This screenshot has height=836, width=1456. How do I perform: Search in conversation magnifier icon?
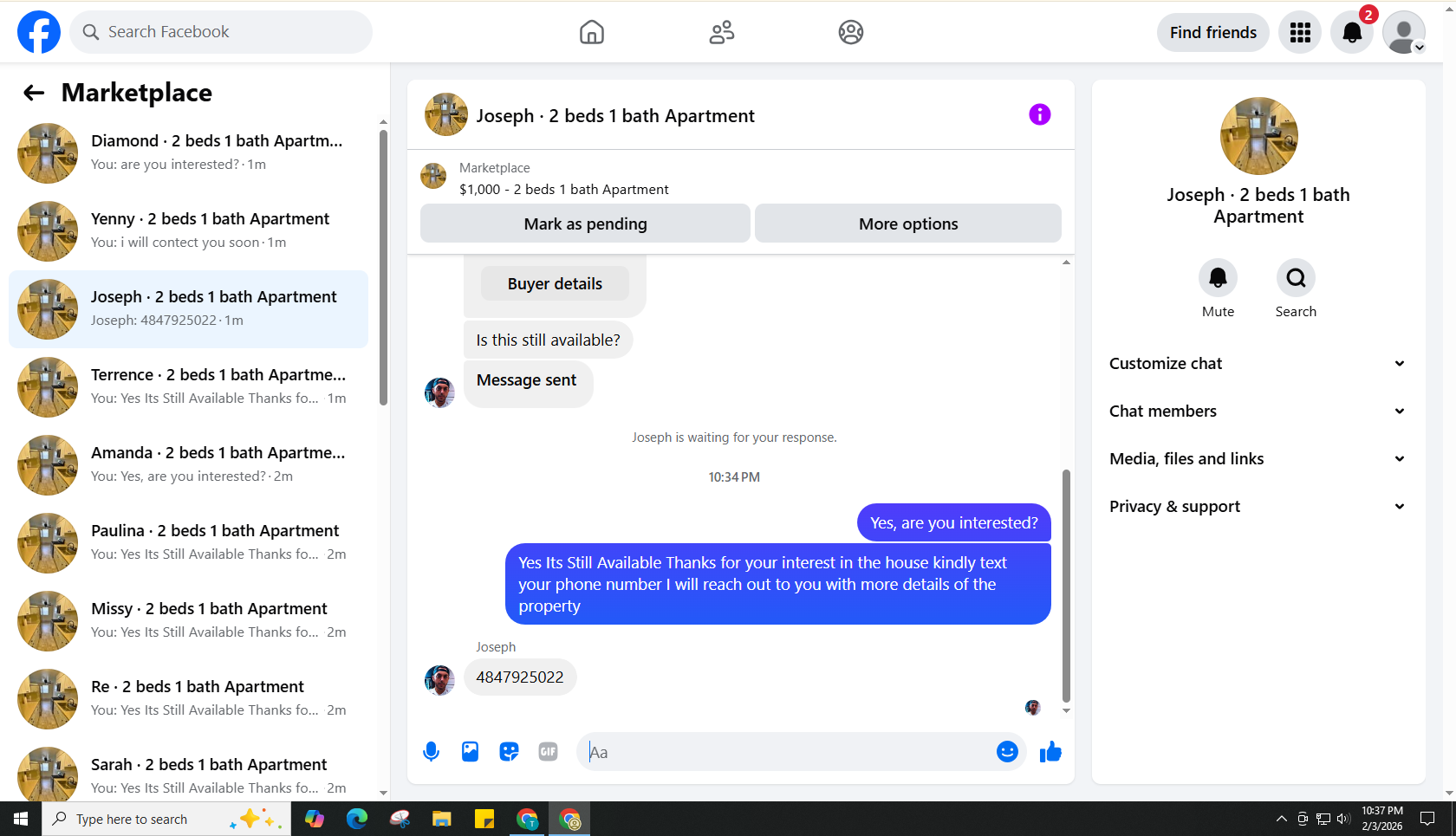pos(1296,278)
